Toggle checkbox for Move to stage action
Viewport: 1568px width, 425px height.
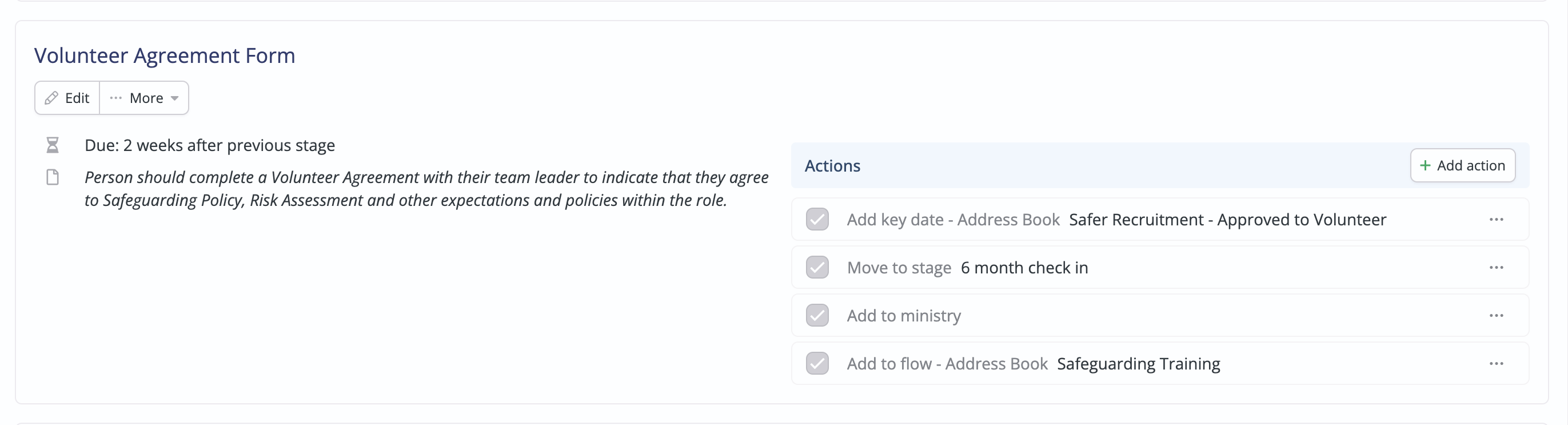817,267
